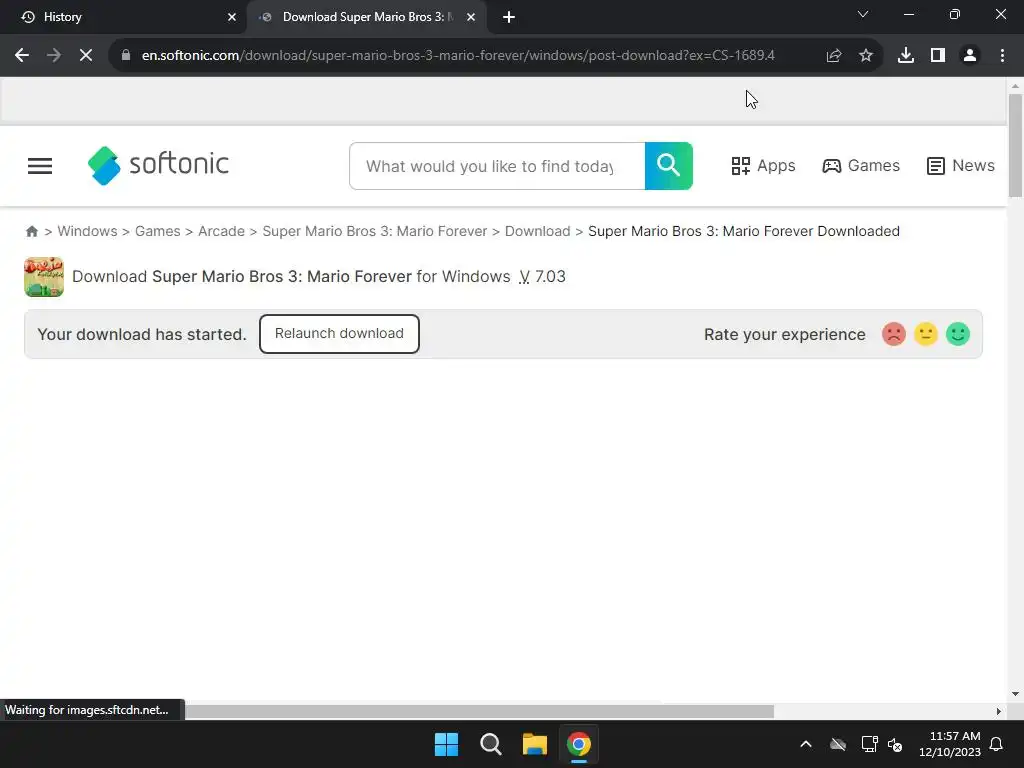Submit search with magnifier button
1024x768 pixels.
coord(669,166)
